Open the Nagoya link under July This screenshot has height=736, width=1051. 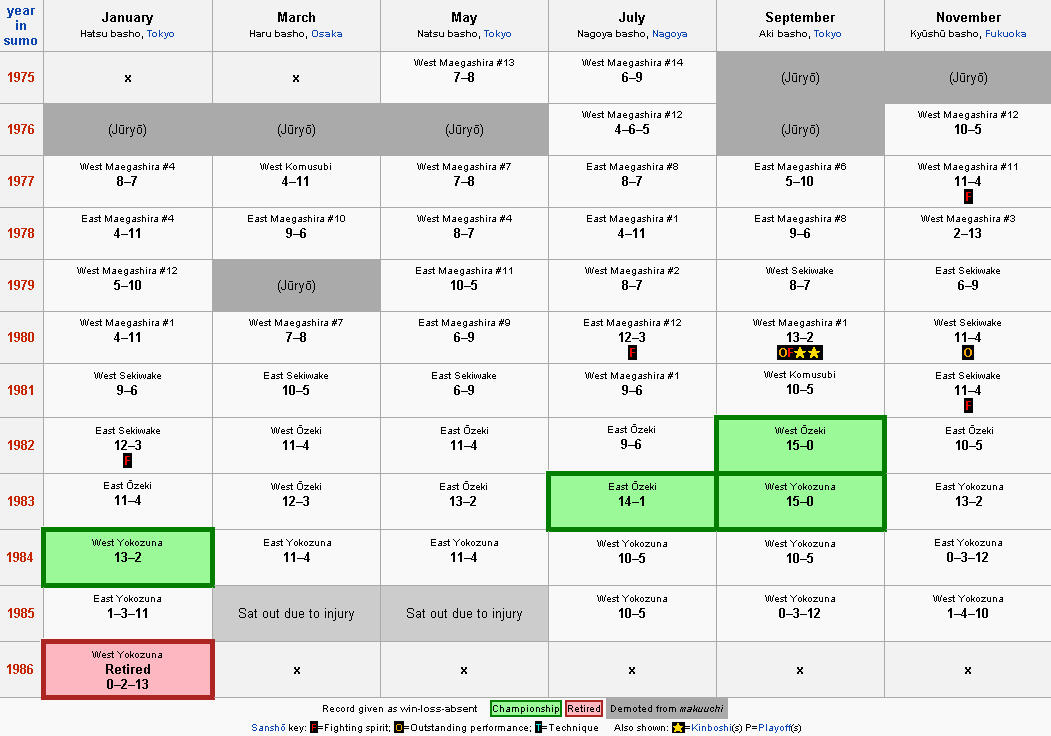(x=670, y=34)
